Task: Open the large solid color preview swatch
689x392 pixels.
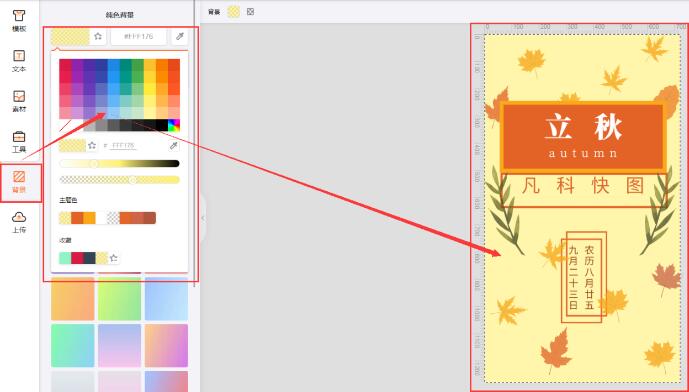Action: click(70, 37)
